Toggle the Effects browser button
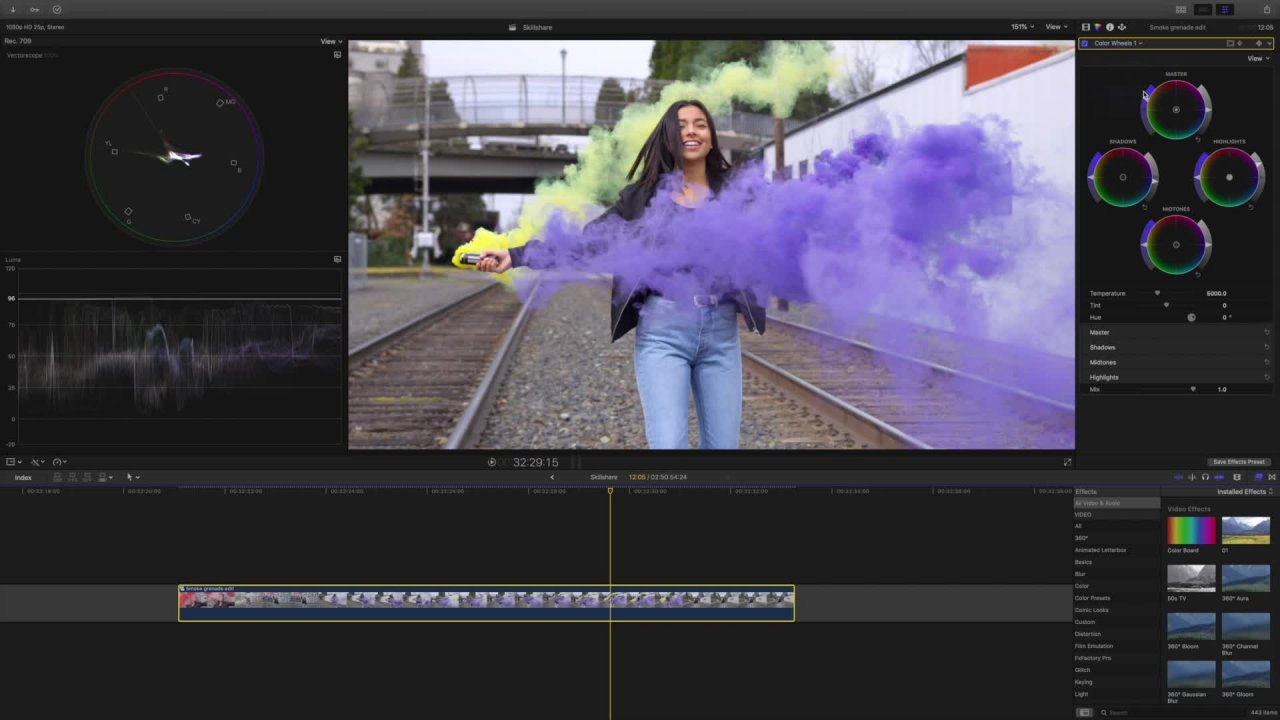 point(1258,477)
